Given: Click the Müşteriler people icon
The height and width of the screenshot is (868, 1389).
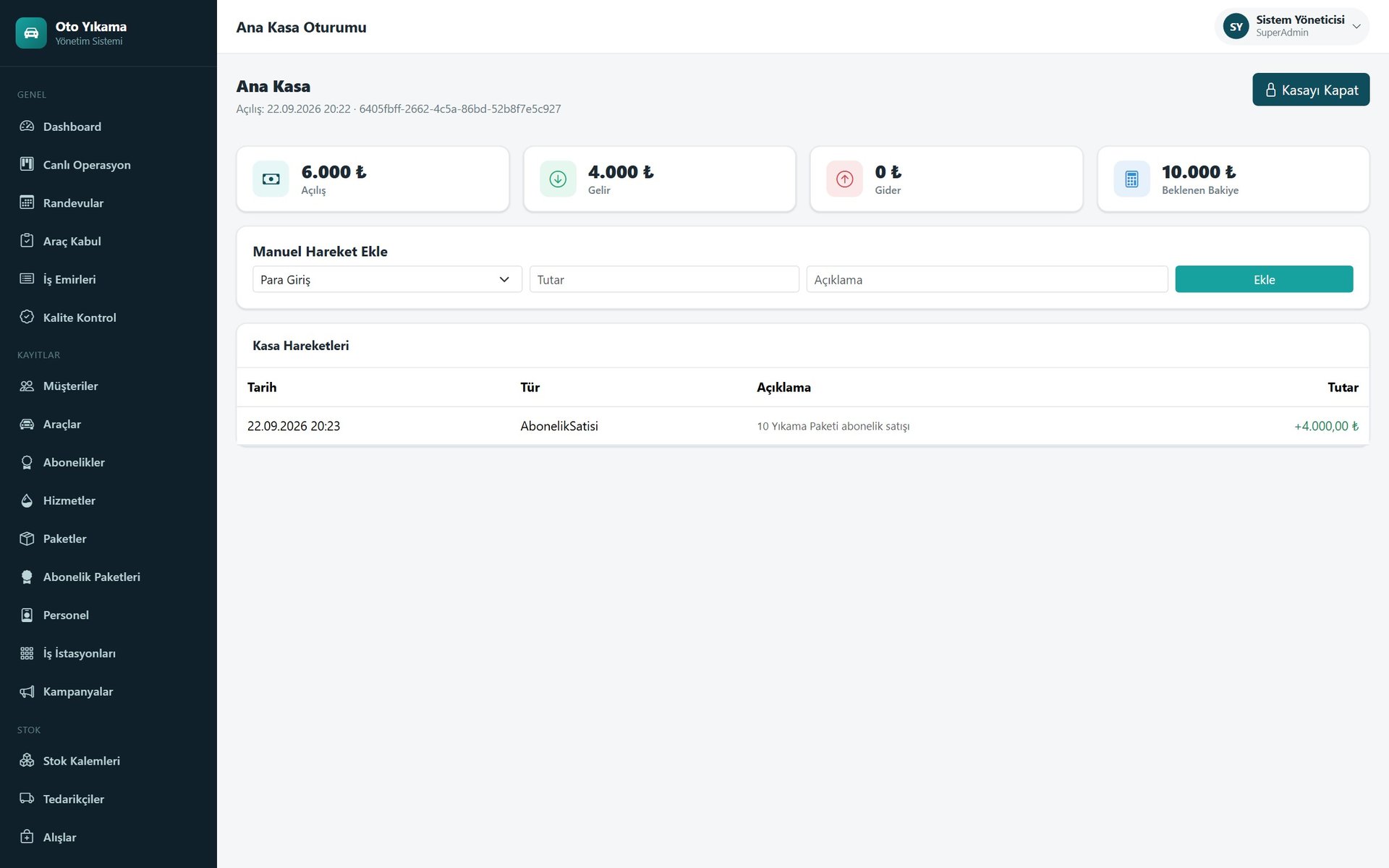Looking at the screenshot, I should pos(27,386).
